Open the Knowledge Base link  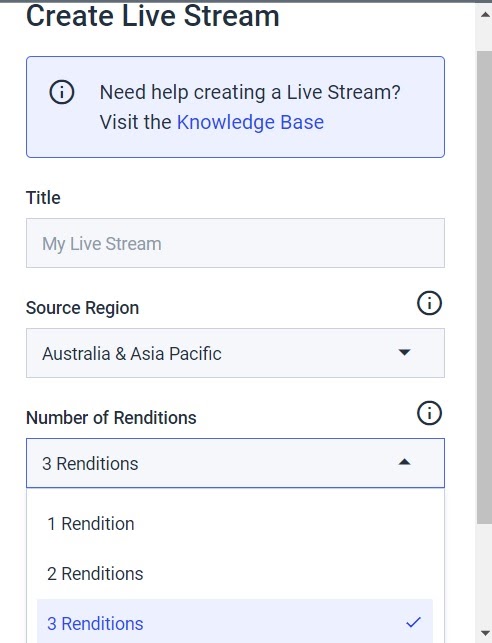click(250, 122)
